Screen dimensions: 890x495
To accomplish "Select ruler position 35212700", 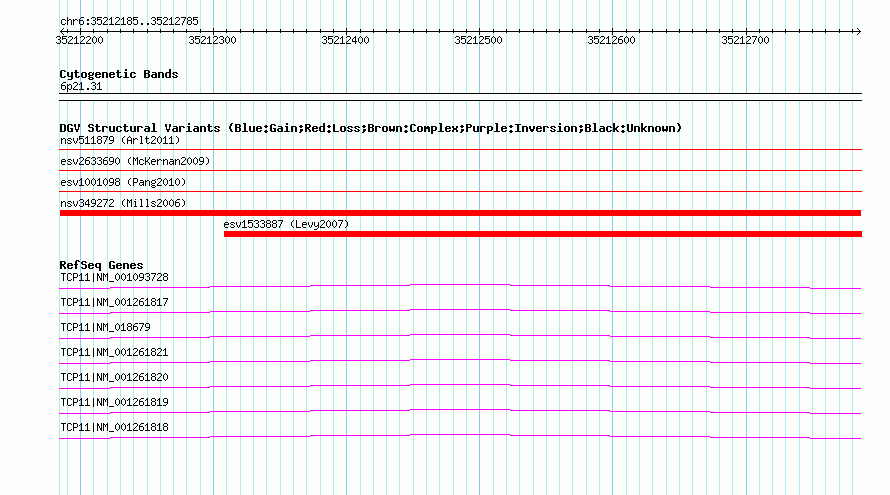I will point(745,40).
